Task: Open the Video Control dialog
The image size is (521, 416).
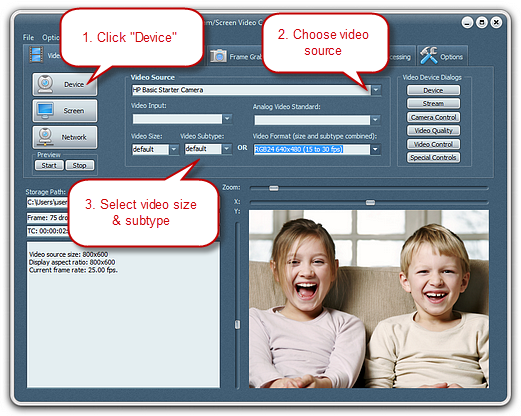Action: 433,144
